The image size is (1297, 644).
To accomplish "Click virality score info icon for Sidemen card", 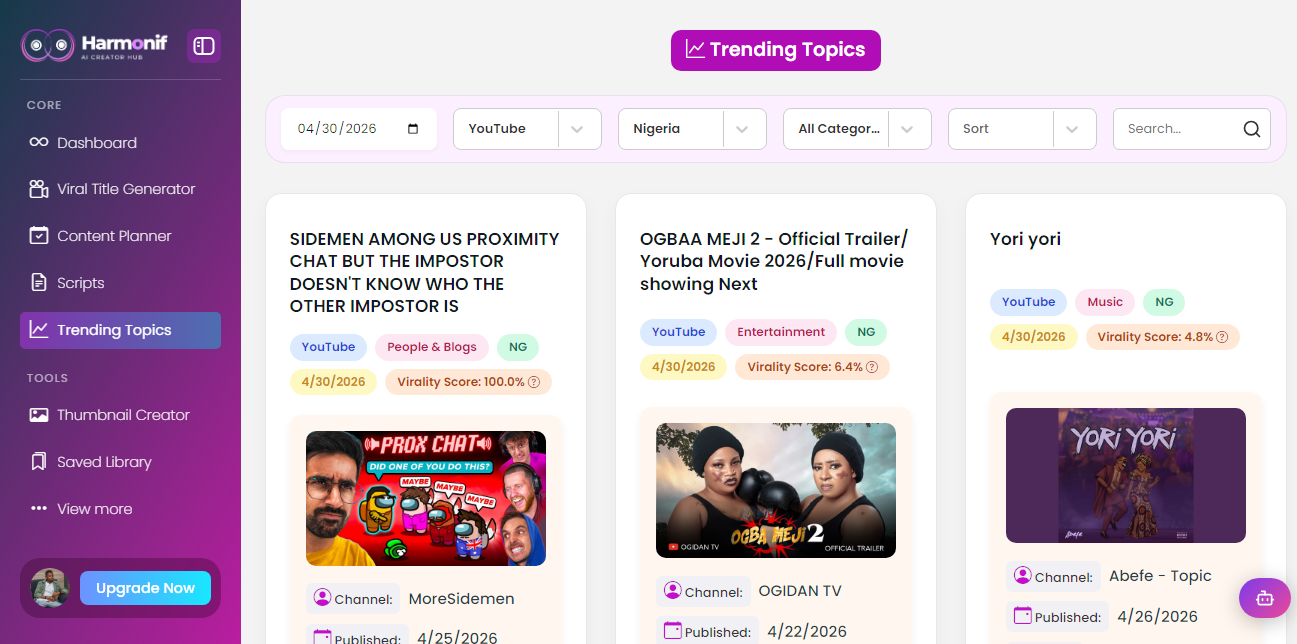I will 534,382.
